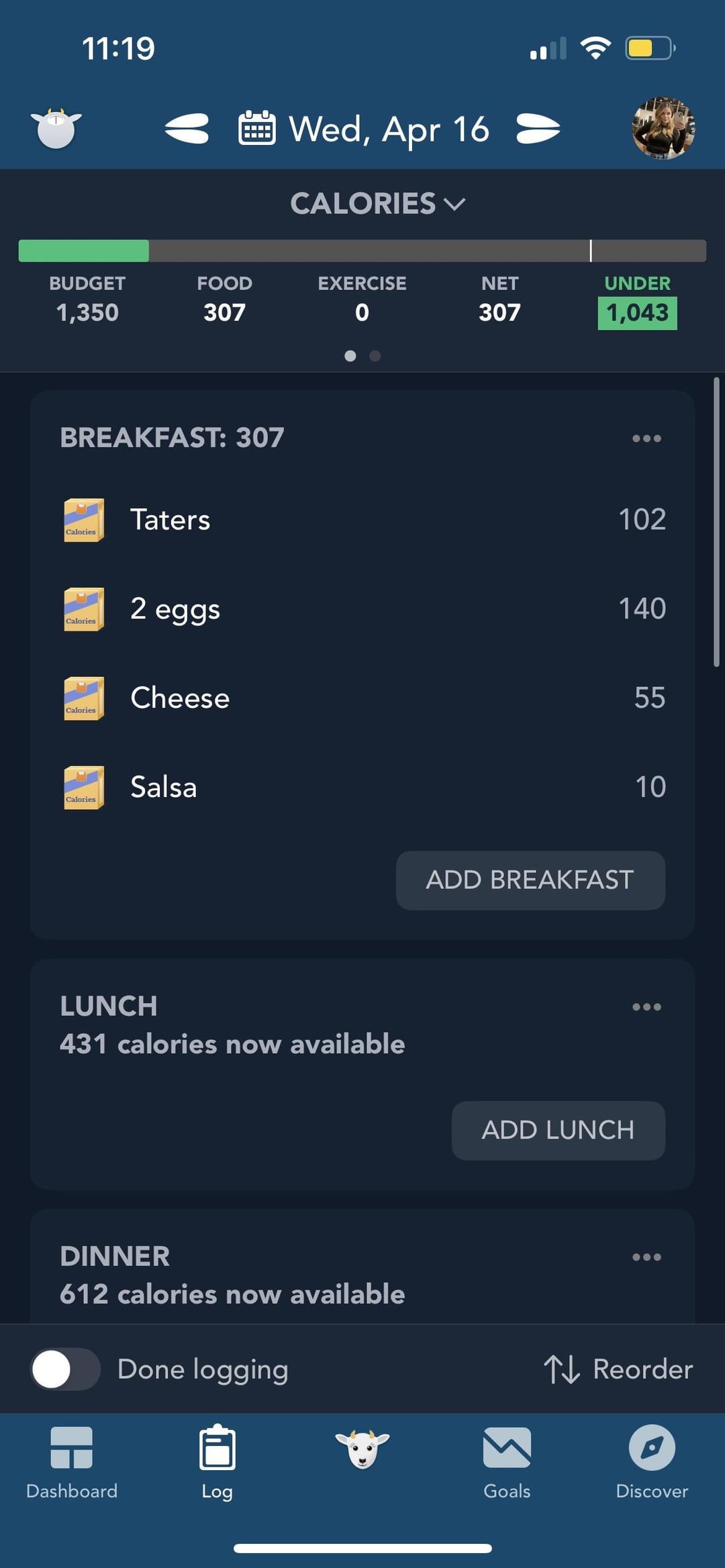The image size is (725, 1568).
Task: Open Lunch more options menu
Action: pos(646,1006)
